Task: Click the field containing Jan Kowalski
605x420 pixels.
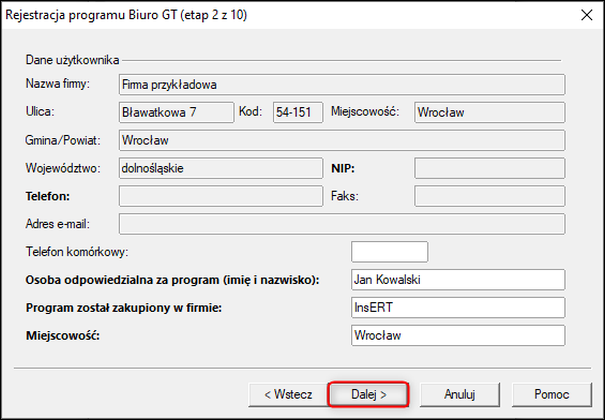Action: 458,280
